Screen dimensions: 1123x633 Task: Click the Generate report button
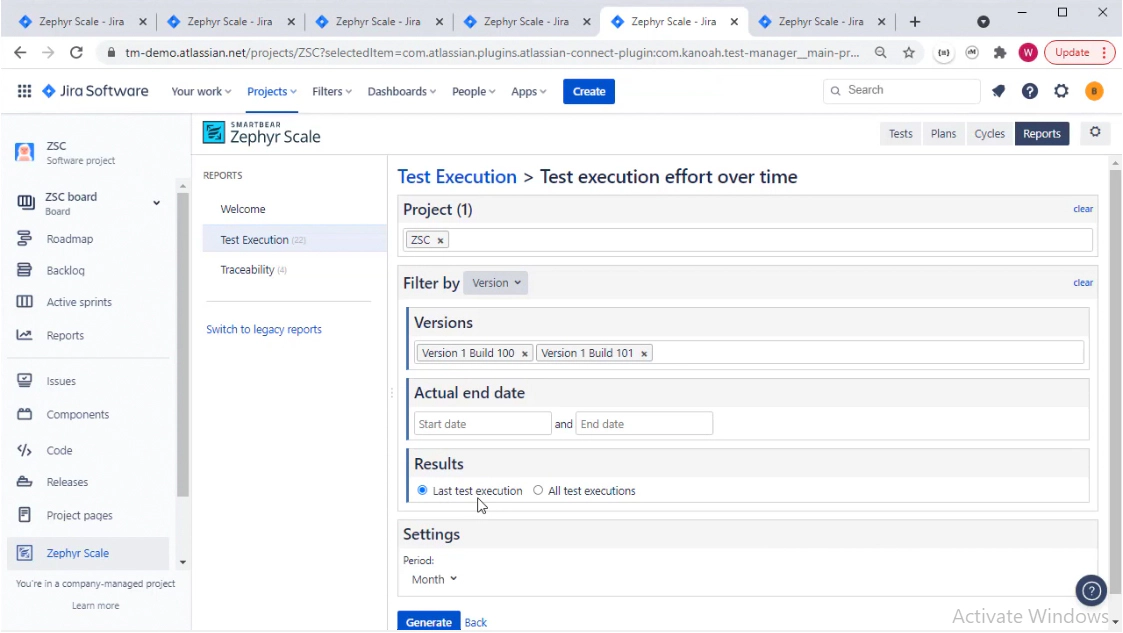click(428, 621)
